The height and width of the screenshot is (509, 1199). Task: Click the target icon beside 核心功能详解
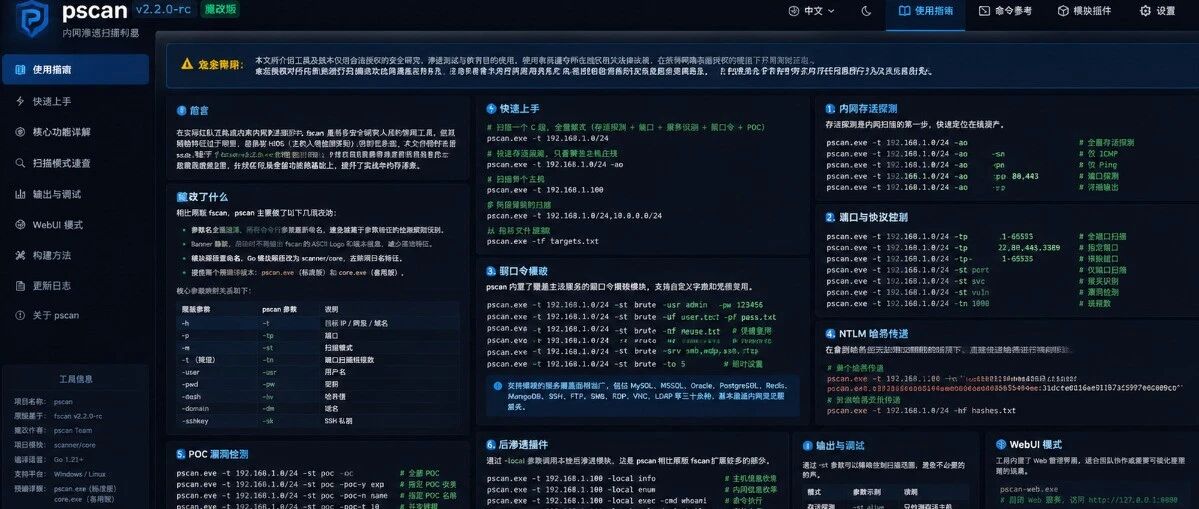[x=20, y=132]
